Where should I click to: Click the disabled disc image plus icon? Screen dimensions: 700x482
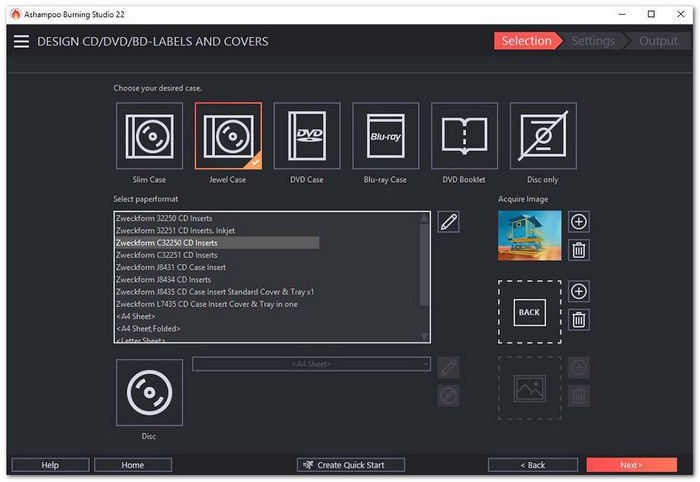(579, 368)
